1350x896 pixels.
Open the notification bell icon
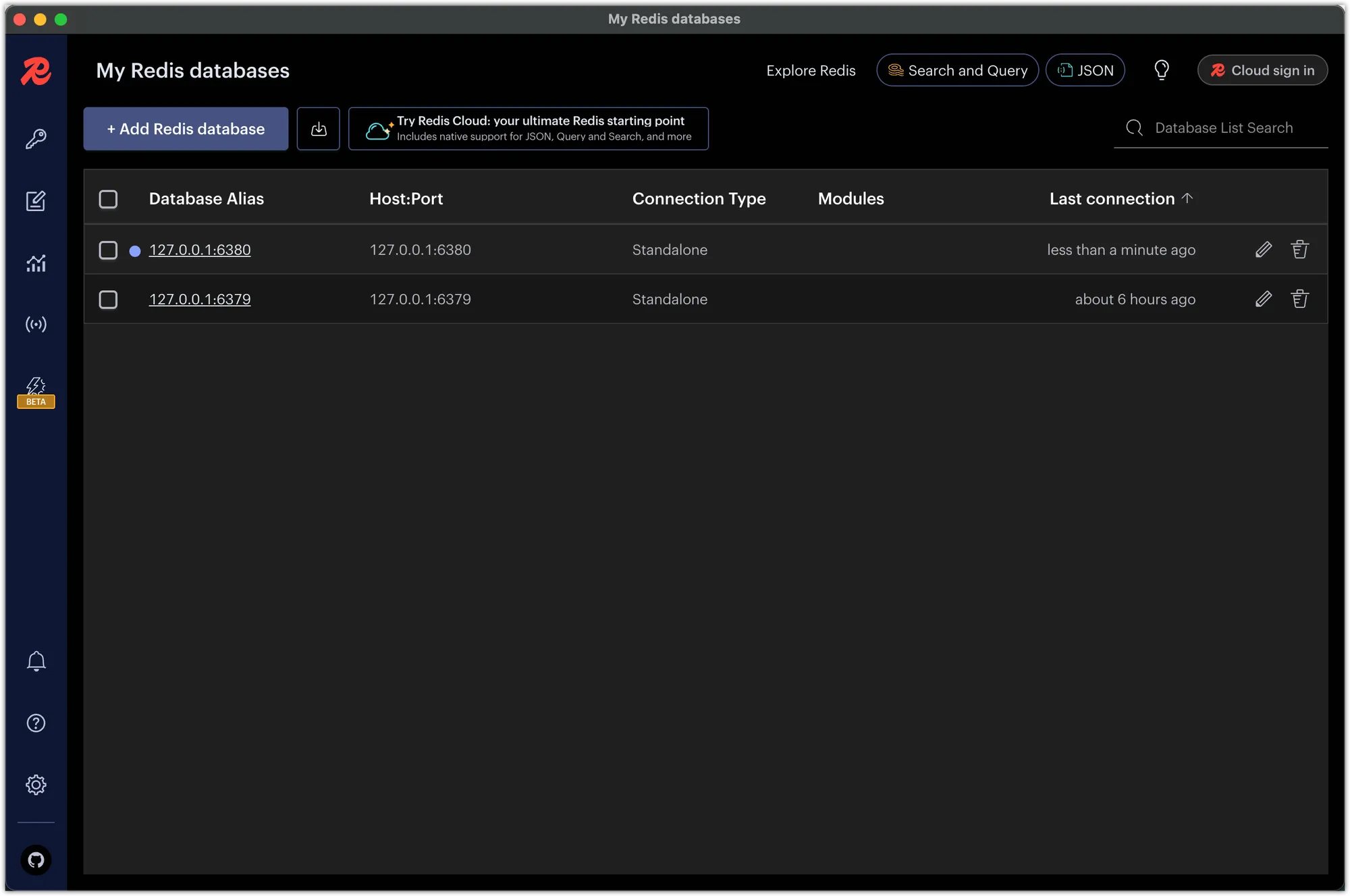click(36, 661)
